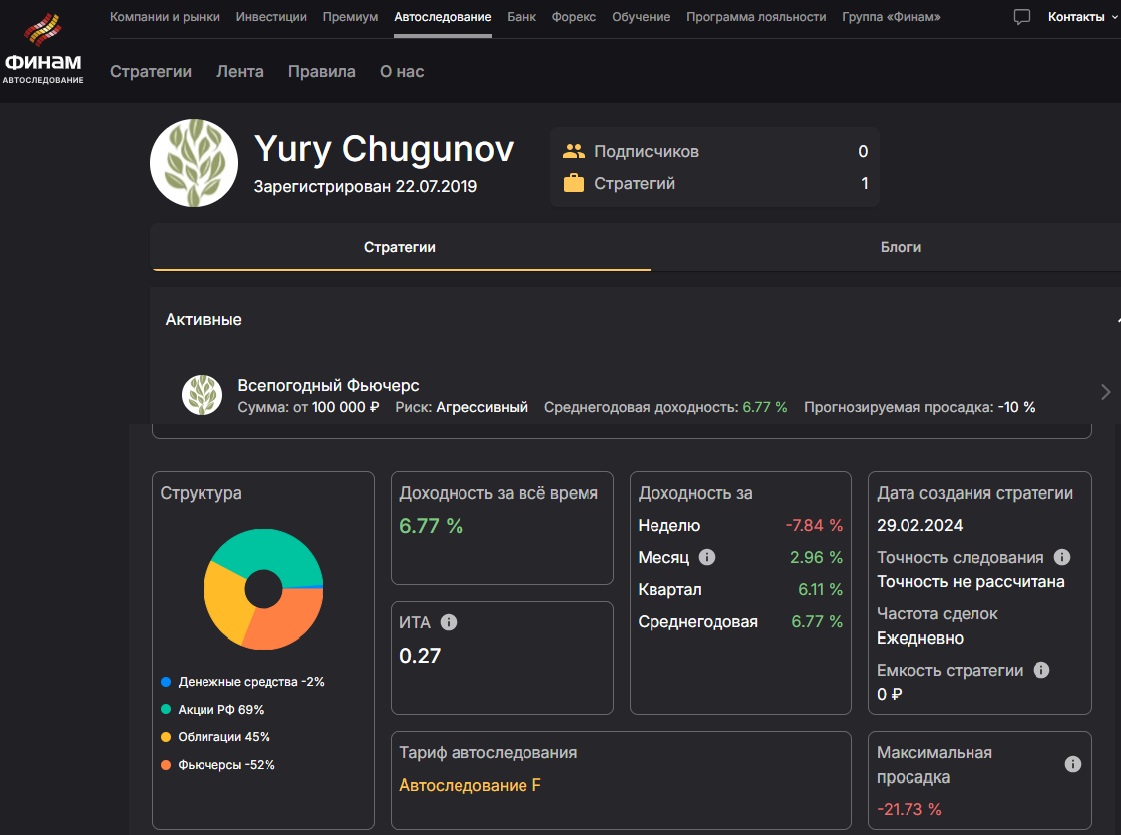Click the Подписчиков people icon
The height and width of the screenshot is (835, 1121).
click(573, 152)
